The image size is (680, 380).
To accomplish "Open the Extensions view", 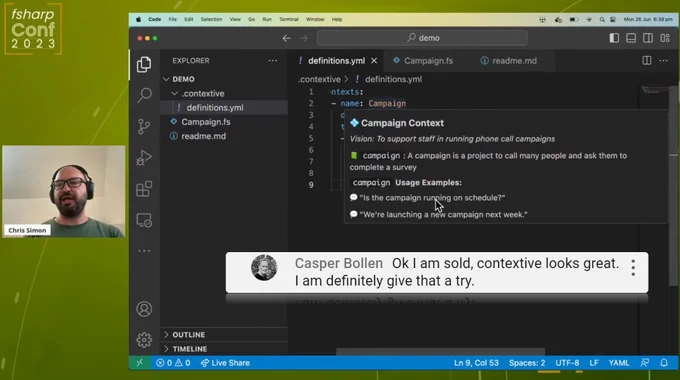I will (x=144, y=189).
